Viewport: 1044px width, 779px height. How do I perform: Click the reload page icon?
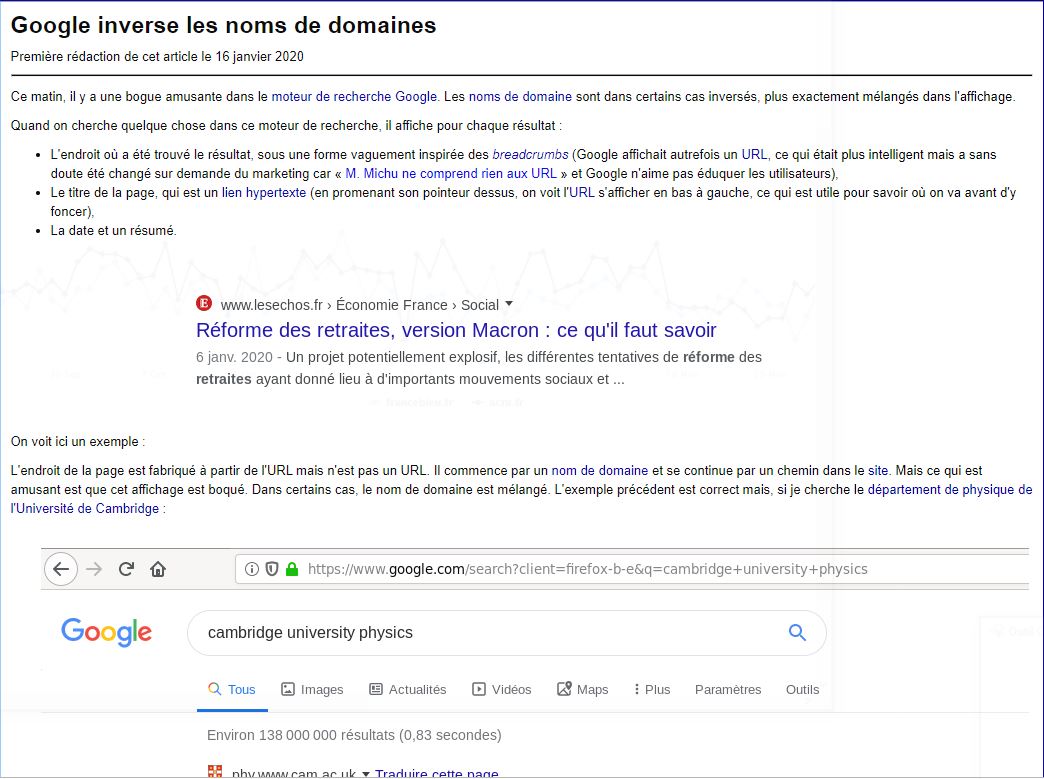126,569
